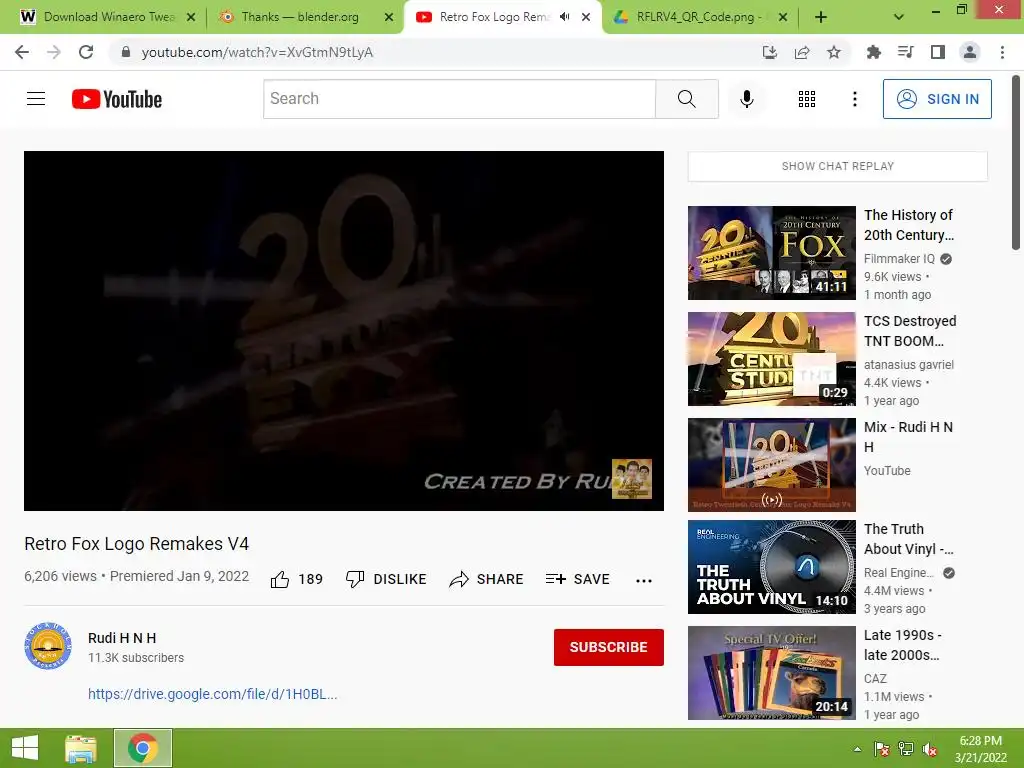Viewport: 1024px width, 768px height.
Task: Open a new browser tab
Action: click(821, 17)
